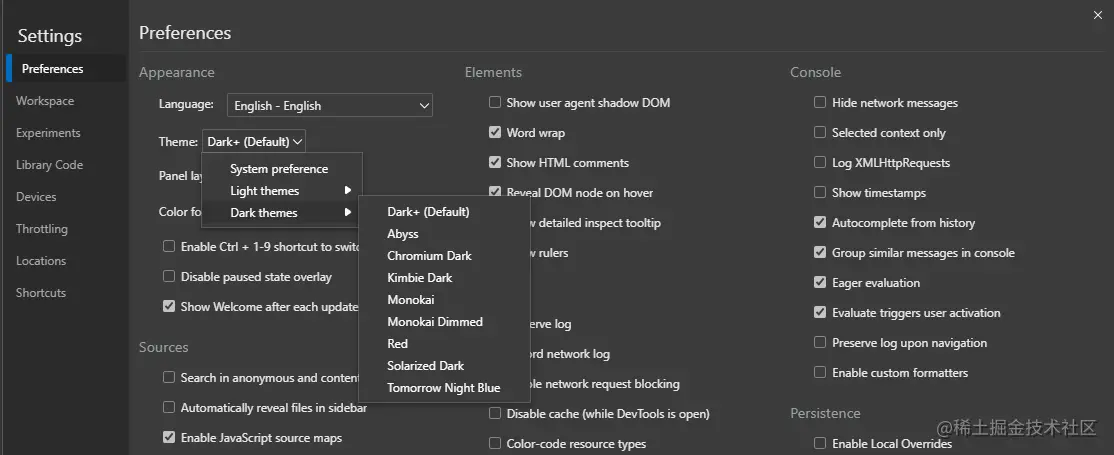
Task: Enable Disable paused state overlay checkbox
Action: tap(169, 277)
